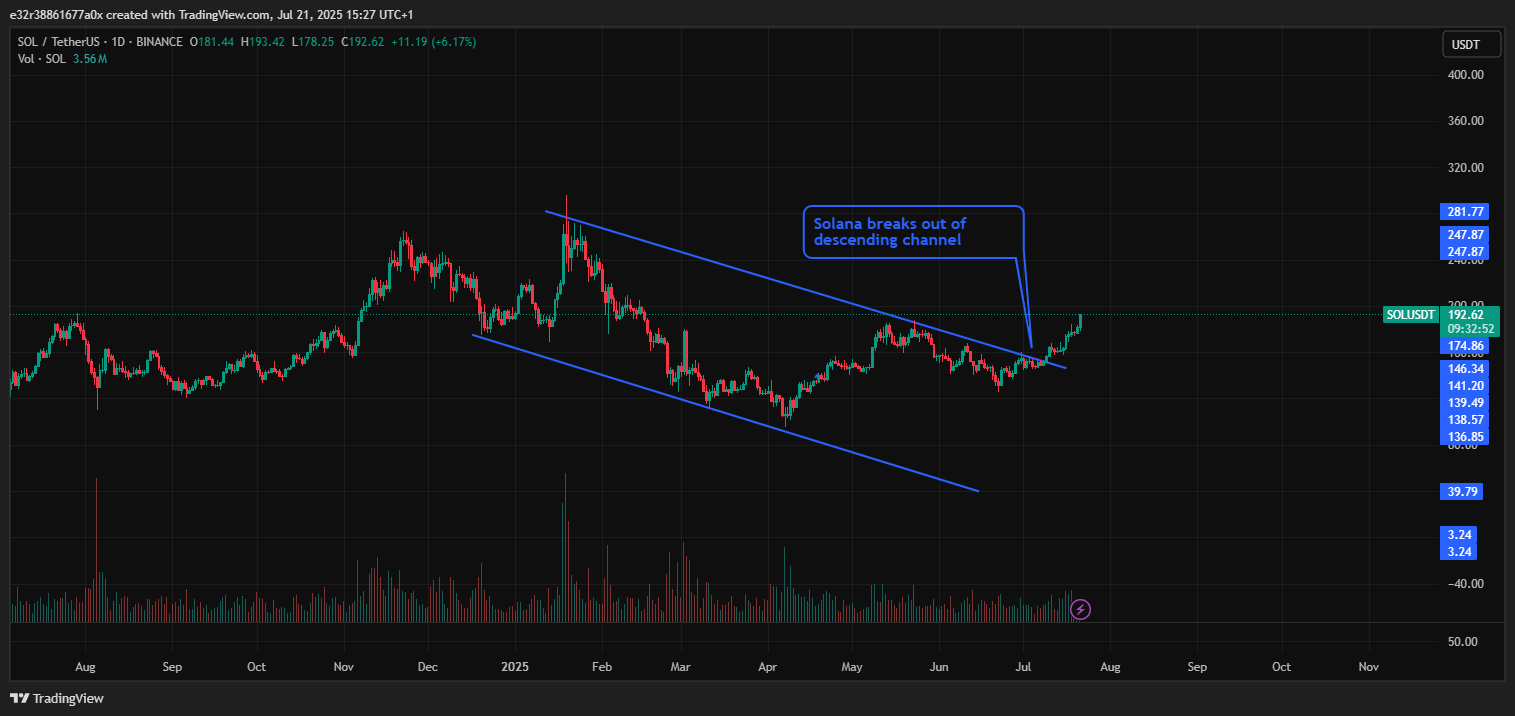Click the Feb time axis label

pyautogui.click(x=601, y=666)
